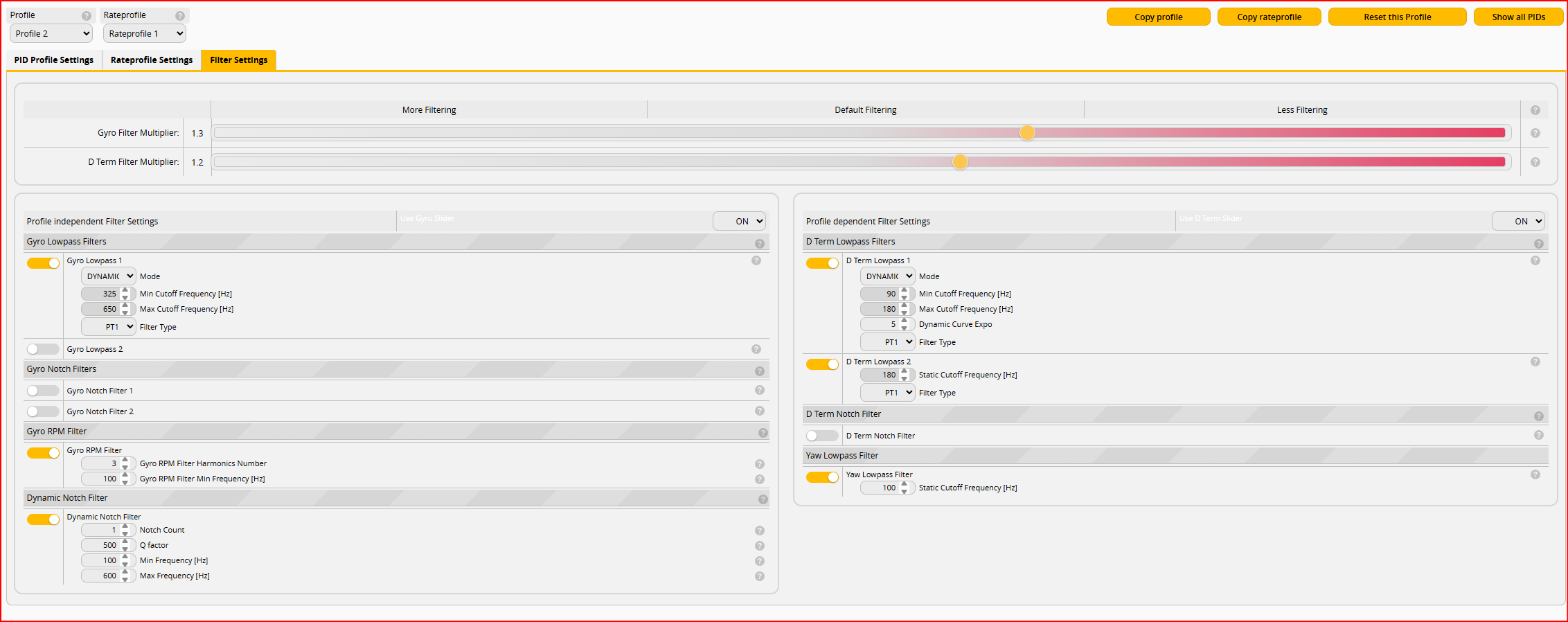
Task: Click the Gyro Filter Multiplier slider handle
Action: [x=1027, y=133]
